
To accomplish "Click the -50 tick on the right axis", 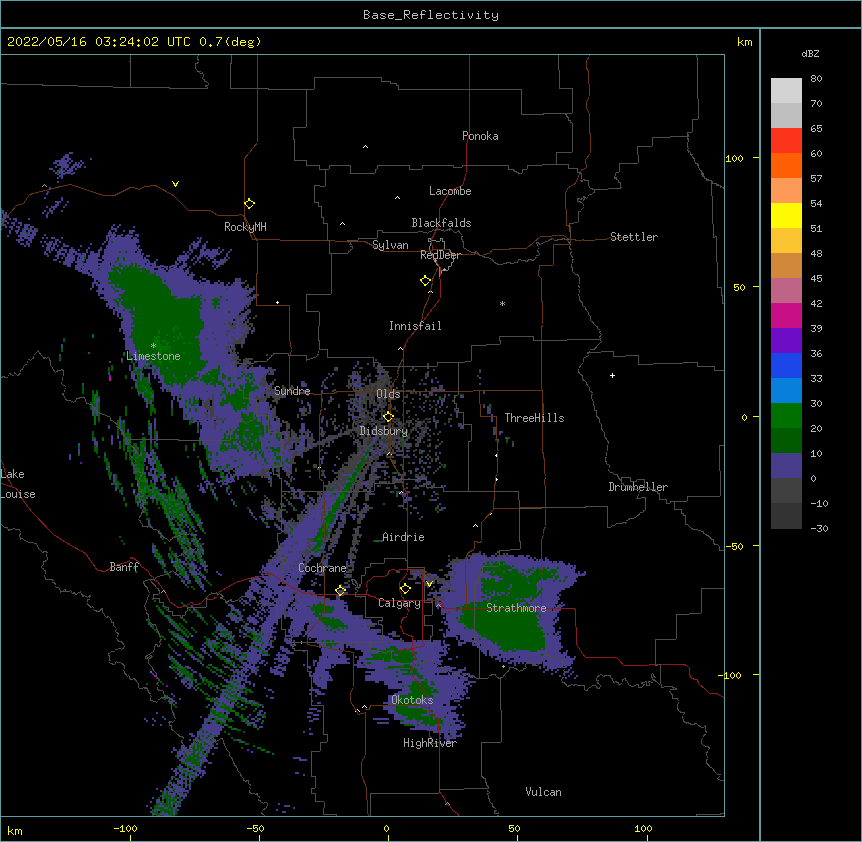I will click(x=733, y=546).
